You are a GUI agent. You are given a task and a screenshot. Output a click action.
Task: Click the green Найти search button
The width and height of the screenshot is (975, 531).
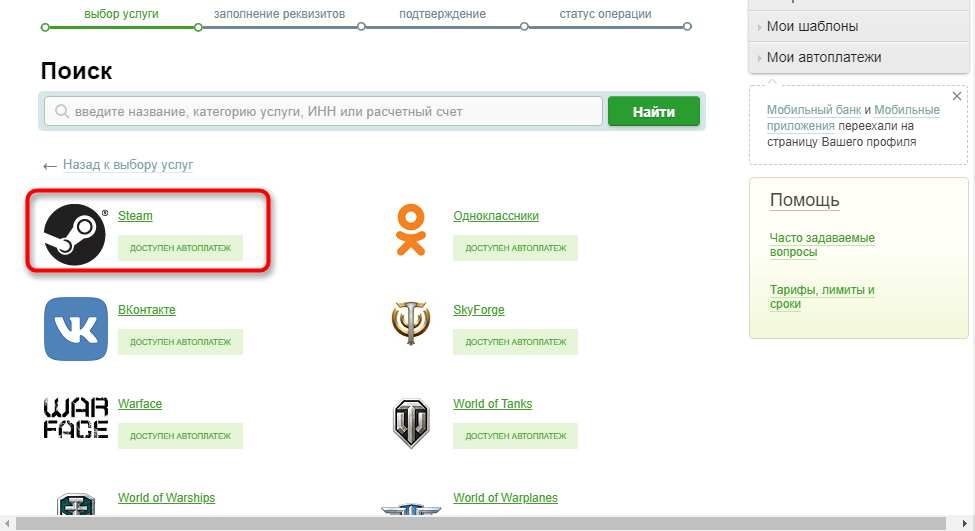tap(654, 111)
